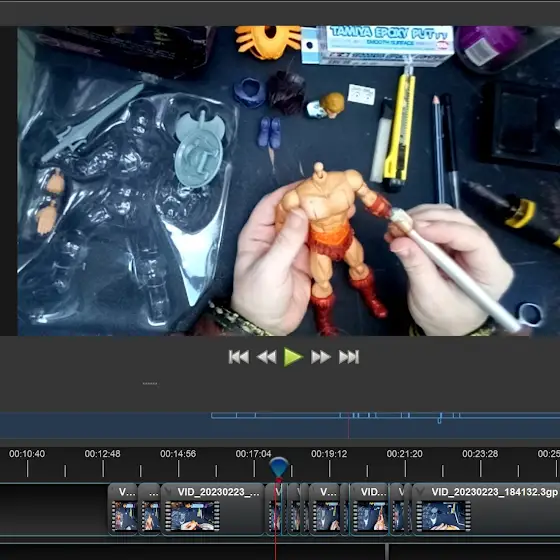Select the clip labeled VID_20230223_...
The height and width of the screenshot is (560, 560).
coord(212,509)
